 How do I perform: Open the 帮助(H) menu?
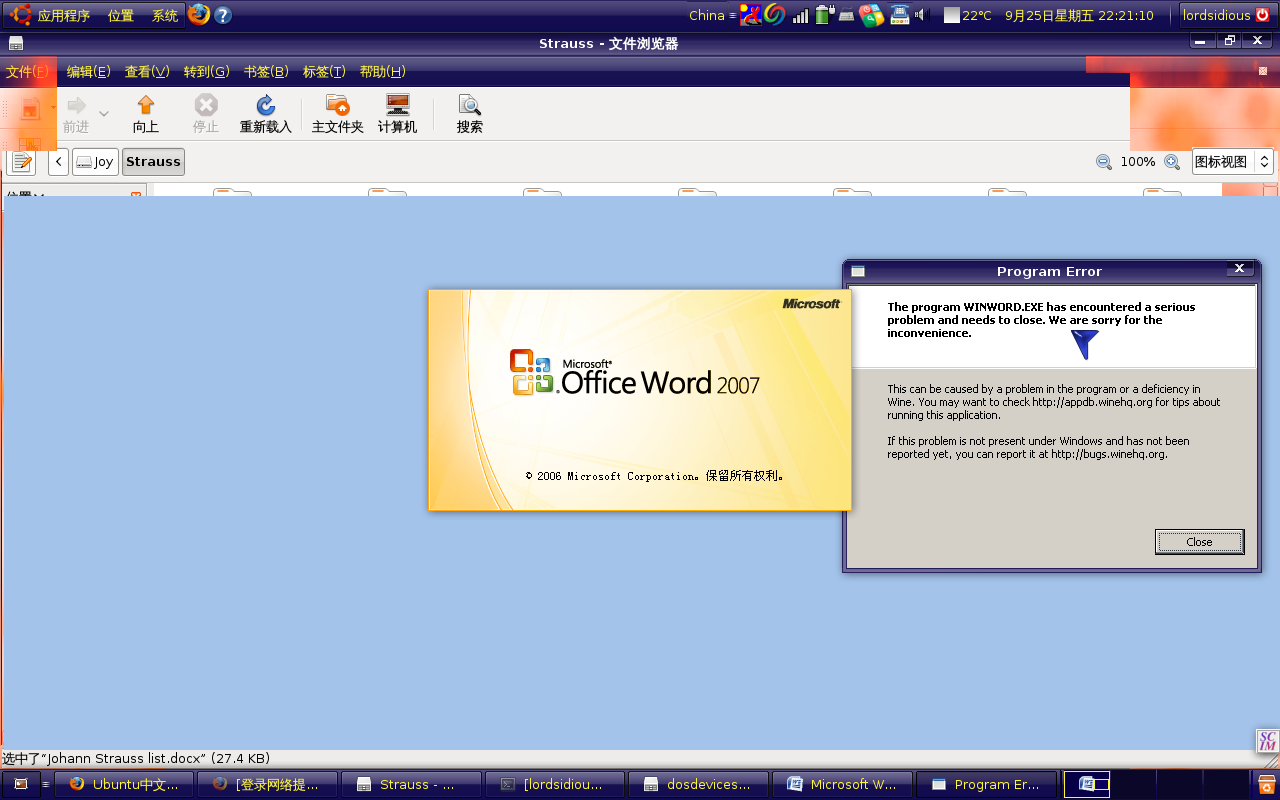pos(382,72)
